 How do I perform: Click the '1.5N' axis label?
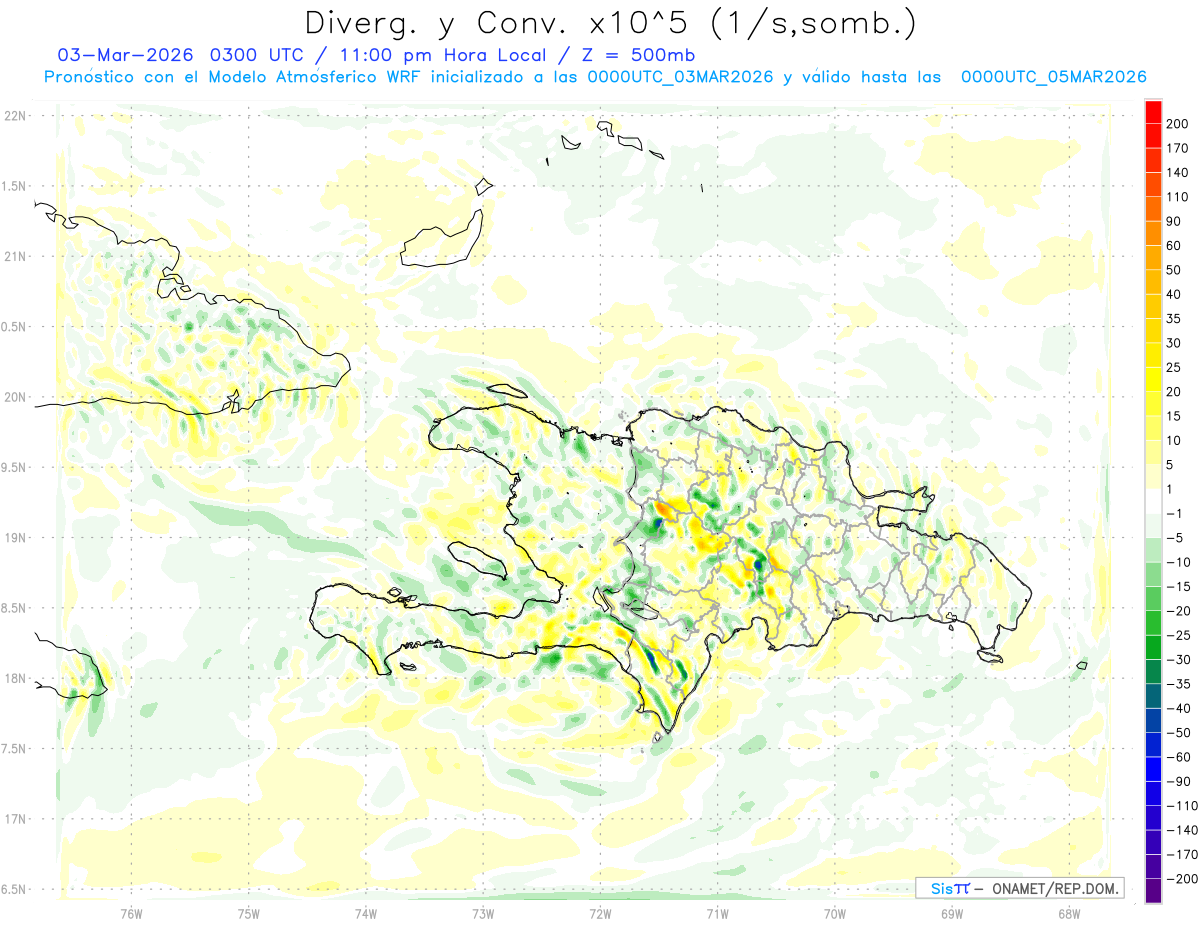pyautogui.click(x=14, y=186)
